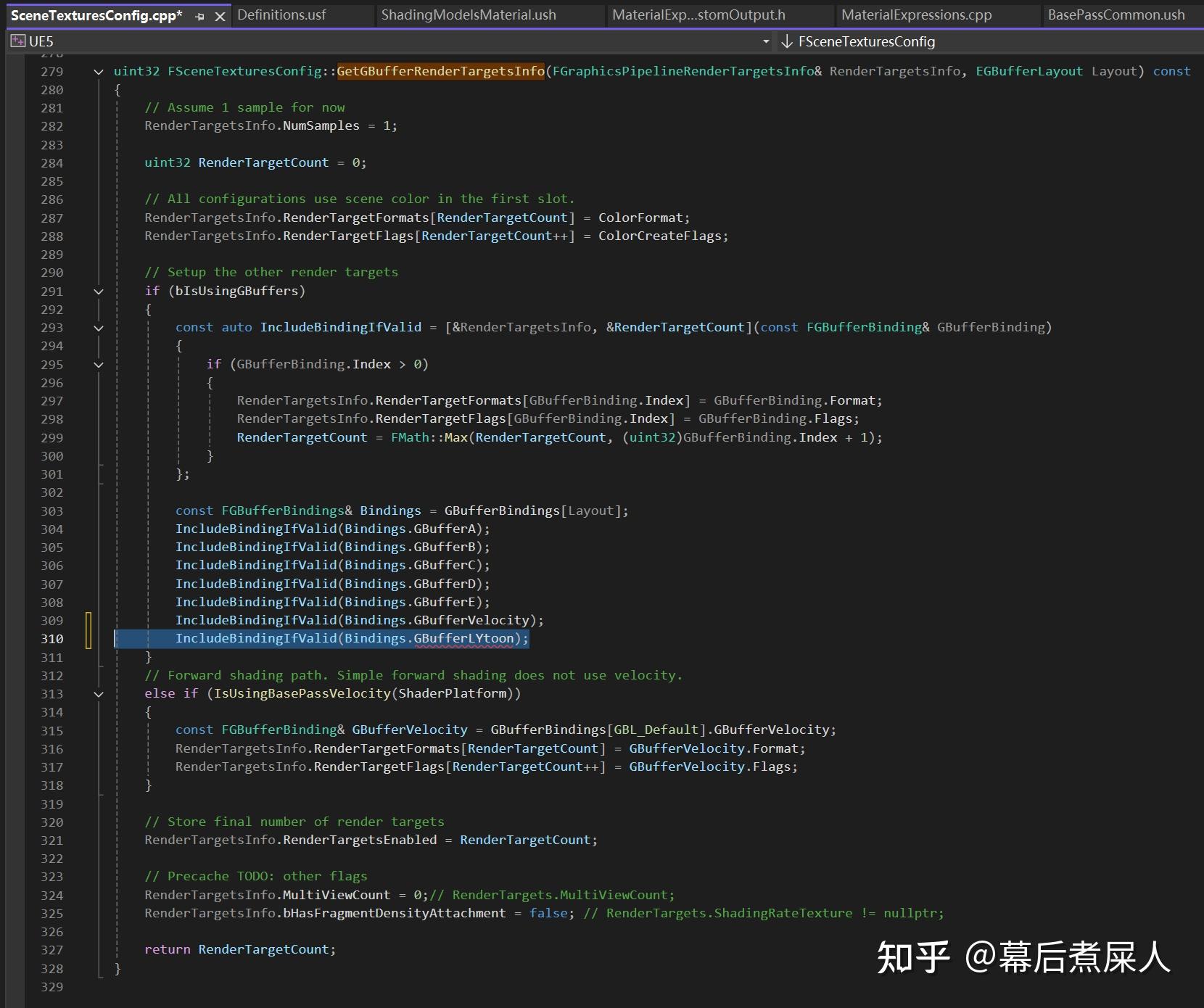Collapse the else-if block at line 313

(x=99, y=693)
